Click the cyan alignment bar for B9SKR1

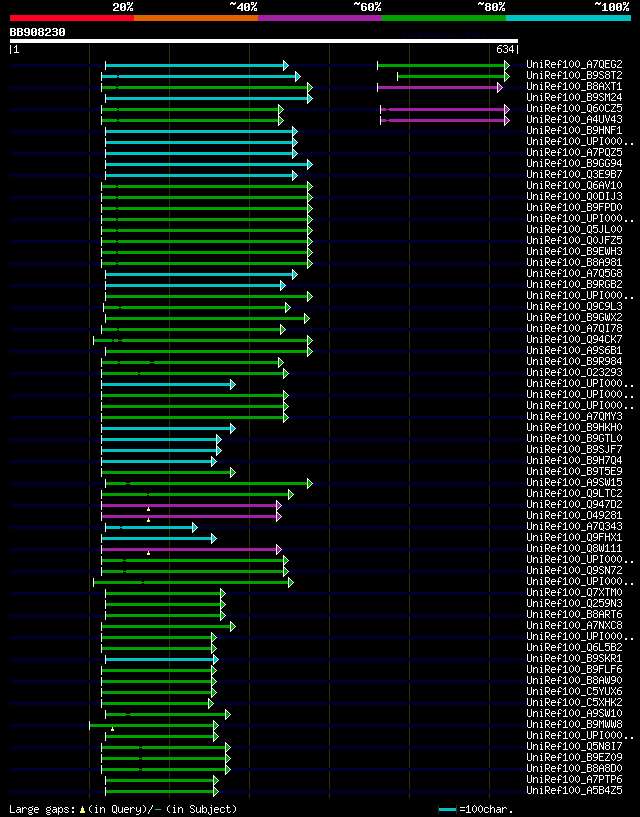162,660
